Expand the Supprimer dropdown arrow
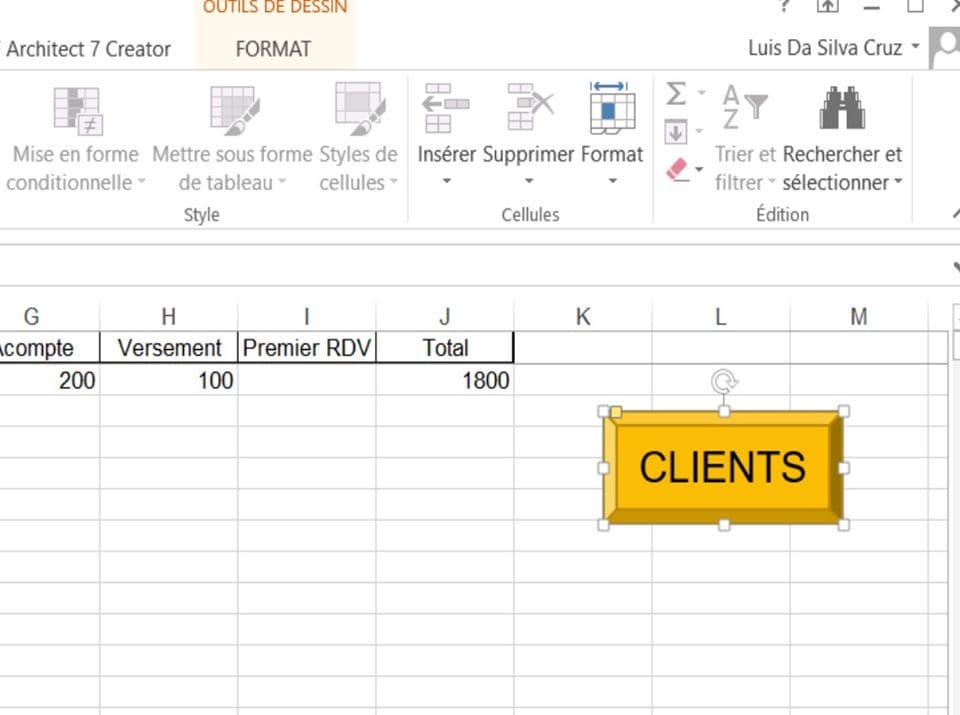The image size is (960, 715). 529,181
